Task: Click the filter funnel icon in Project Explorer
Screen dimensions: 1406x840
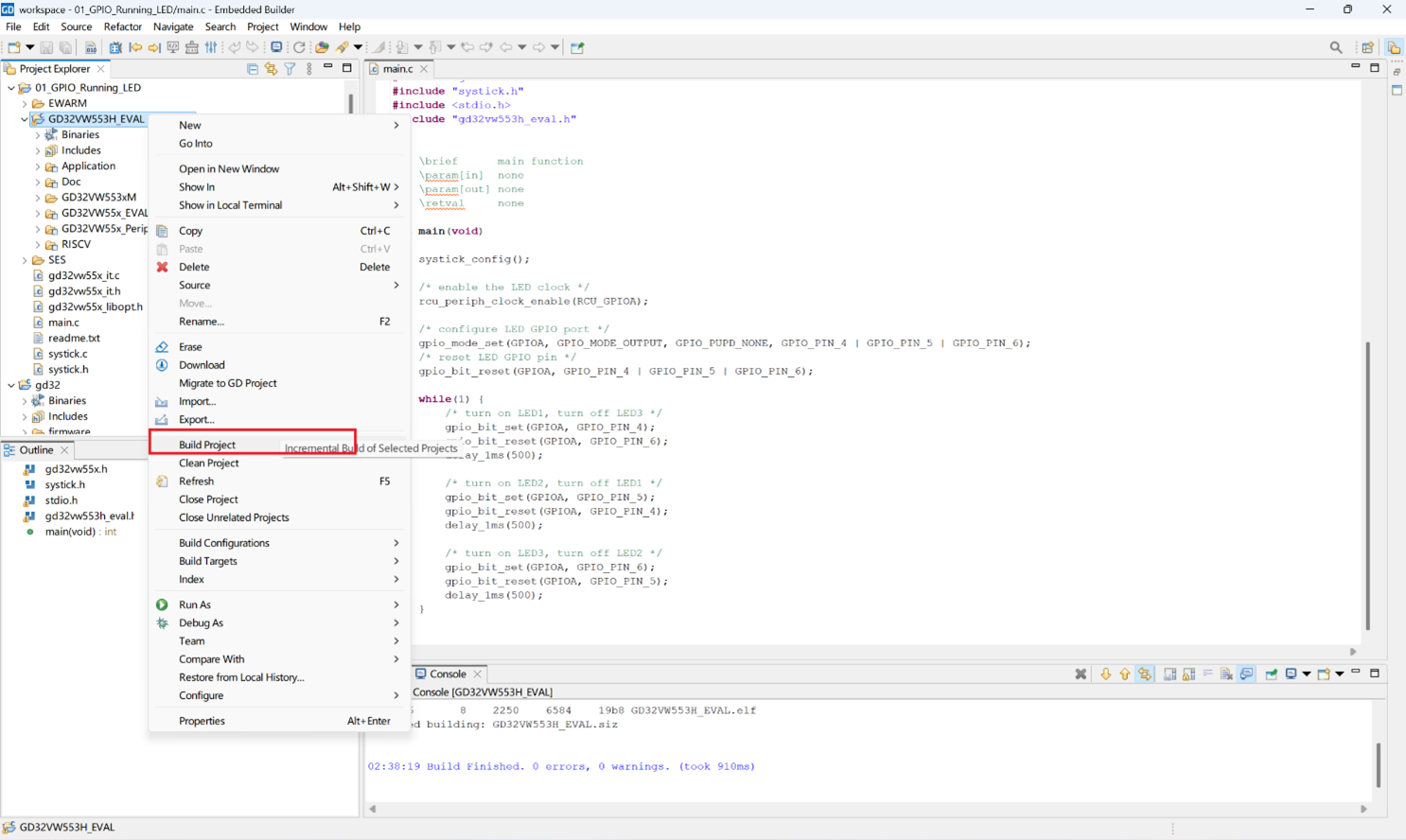Action: 290,69
